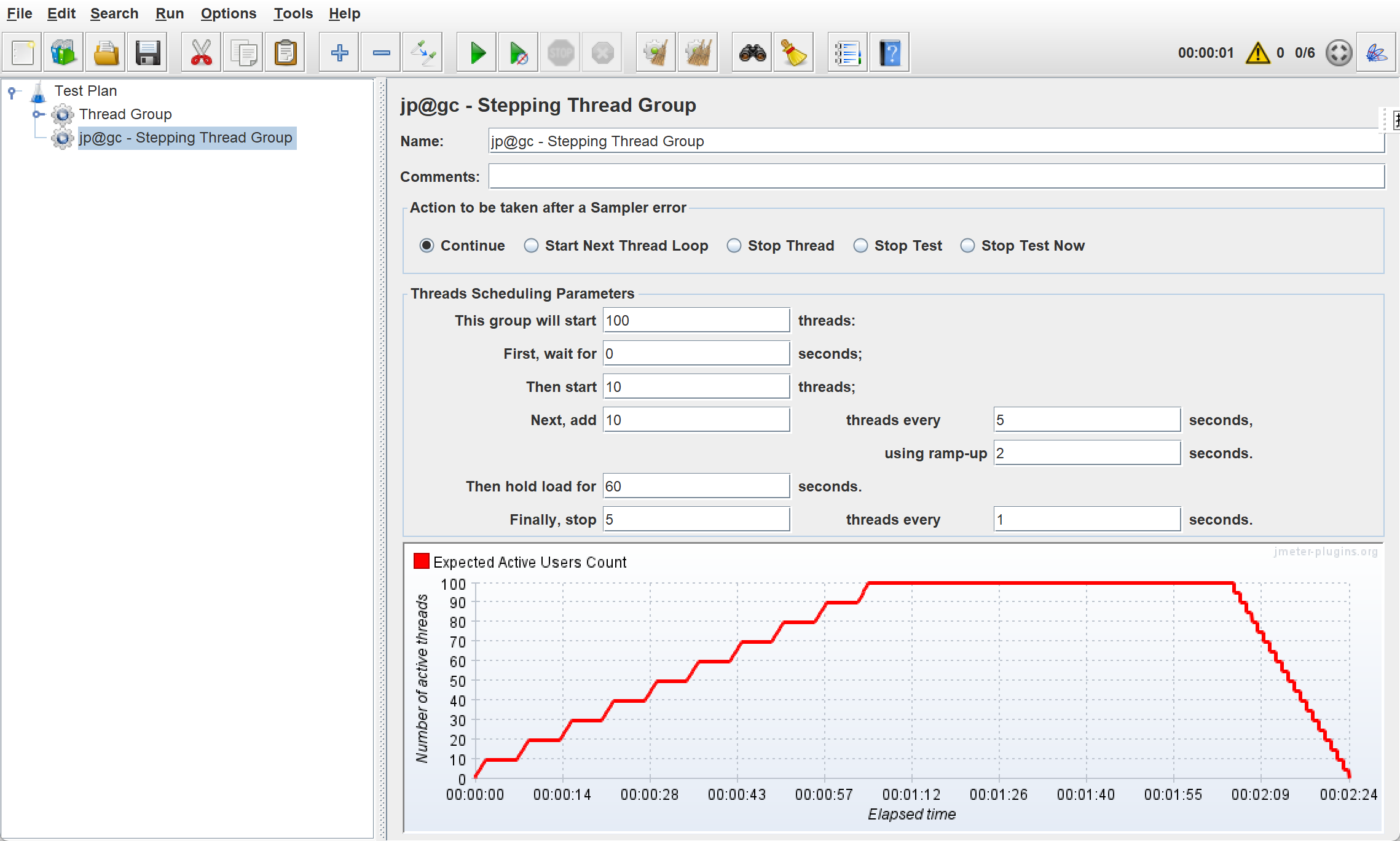Open the Options menu
This screenshot has height=841, width=1400.
(x=228, y=14)
